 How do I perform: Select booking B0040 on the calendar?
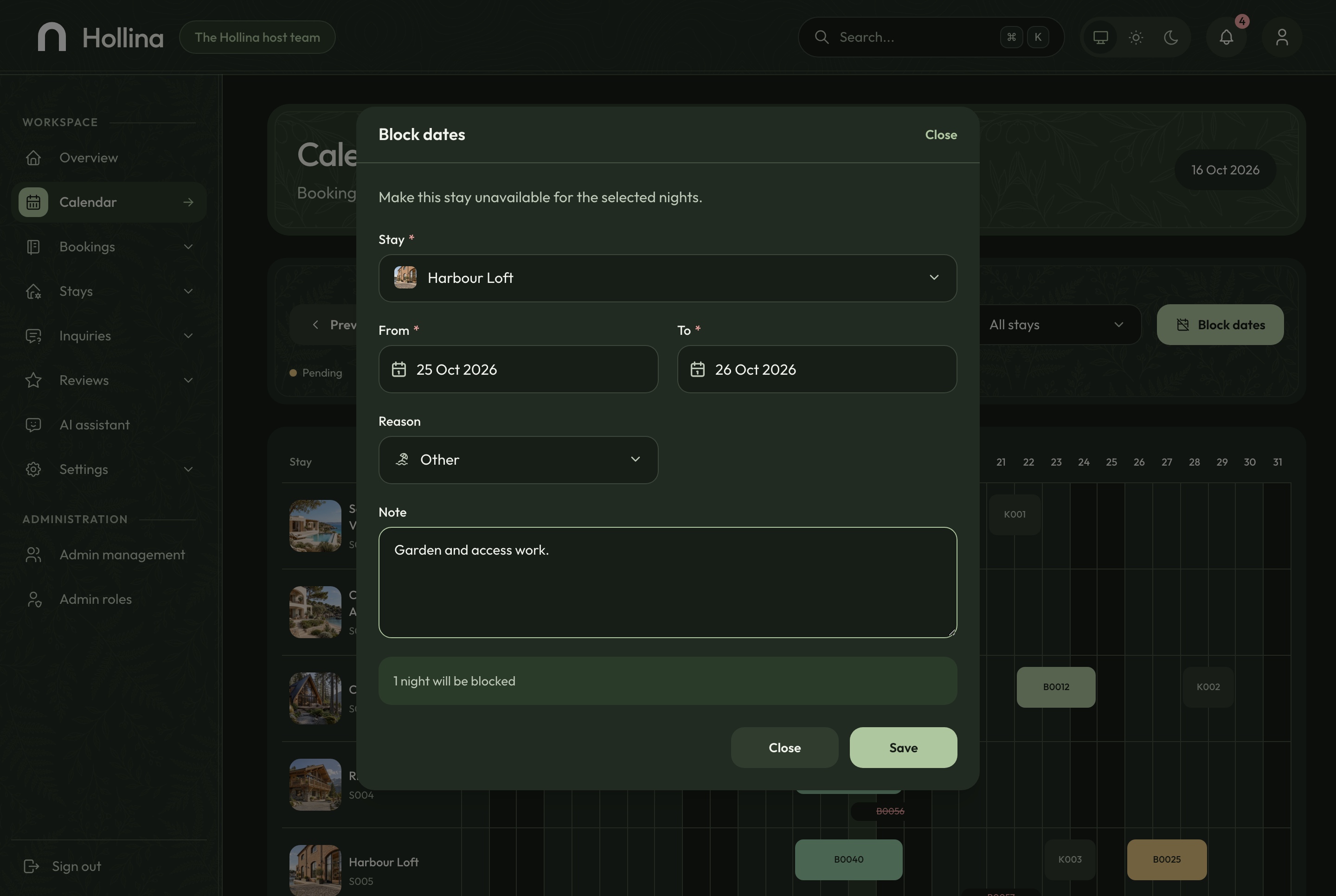[848, 859]
